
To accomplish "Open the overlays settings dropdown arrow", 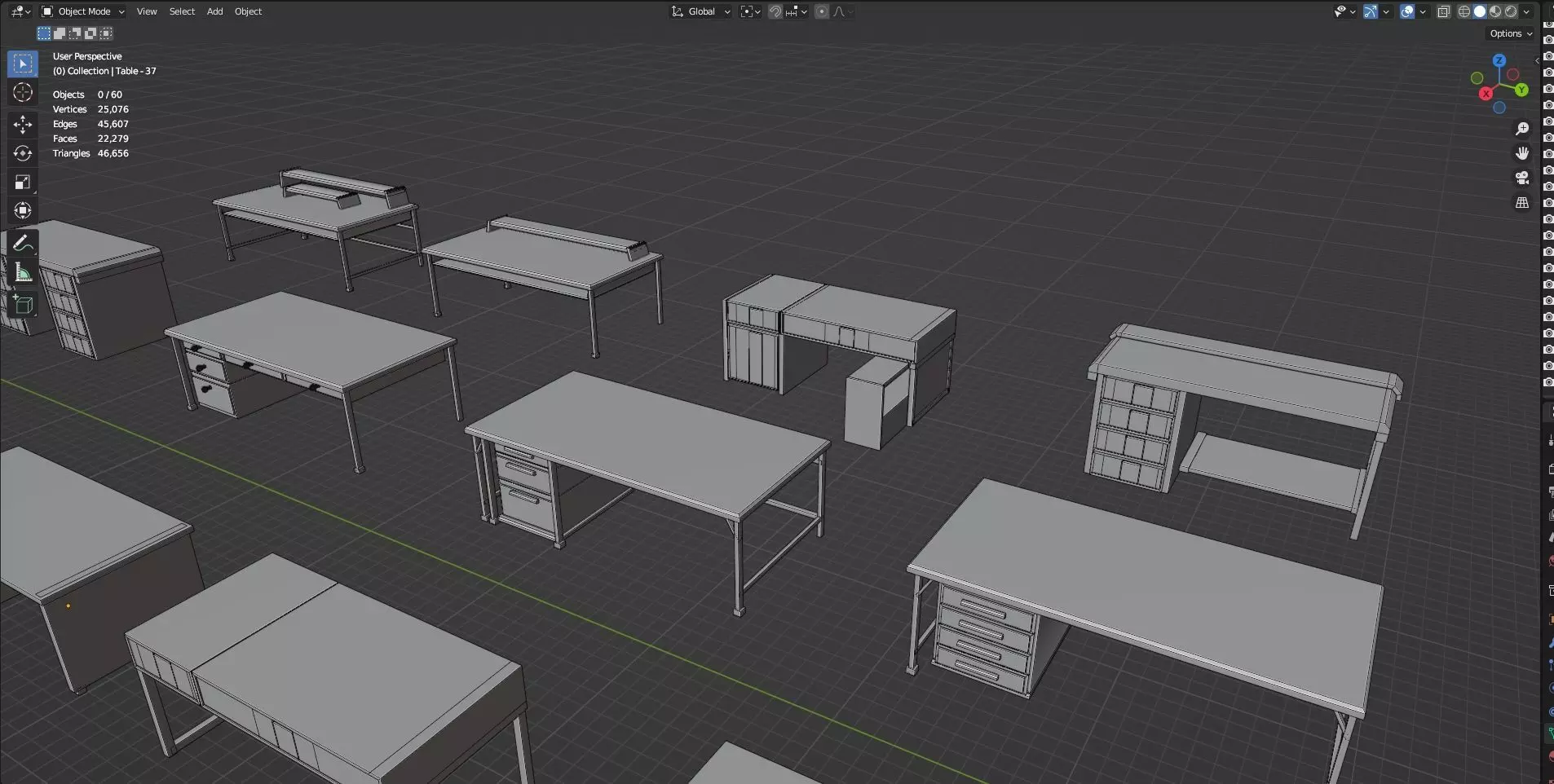I will pos(1423,11).
